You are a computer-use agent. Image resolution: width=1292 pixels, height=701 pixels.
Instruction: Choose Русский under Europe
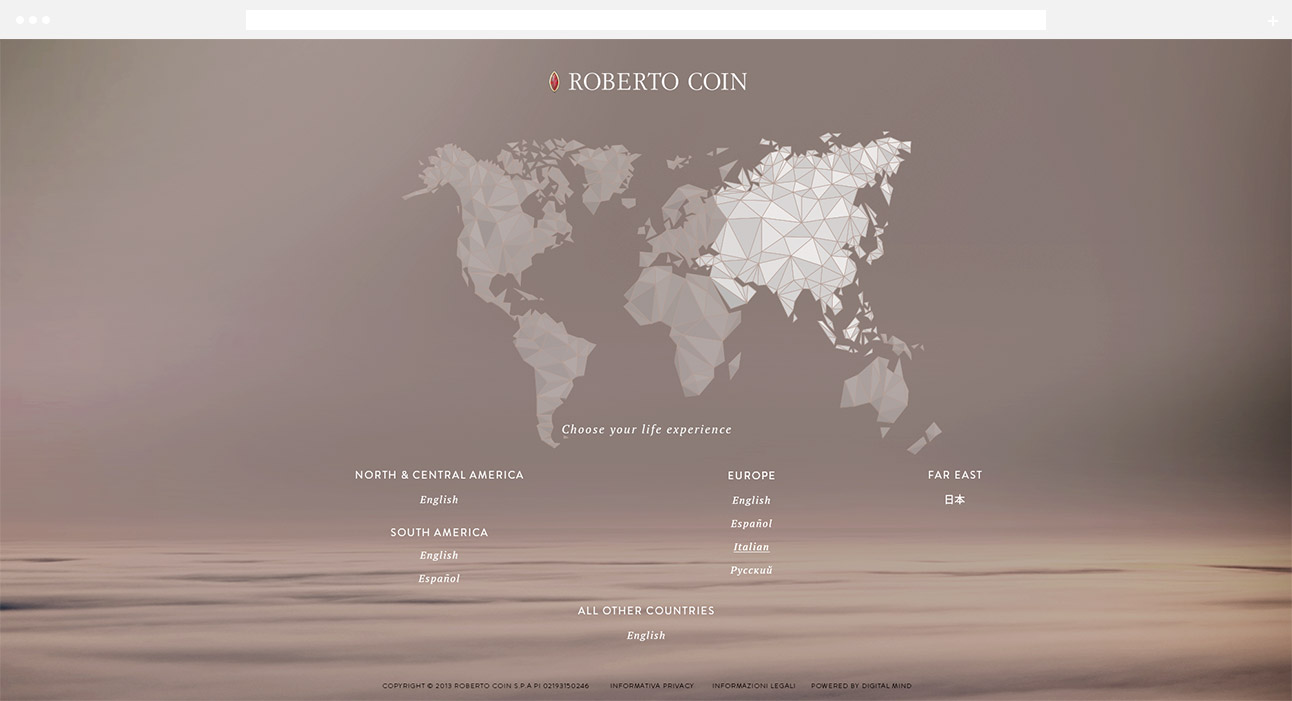click(x=751, y=570)
